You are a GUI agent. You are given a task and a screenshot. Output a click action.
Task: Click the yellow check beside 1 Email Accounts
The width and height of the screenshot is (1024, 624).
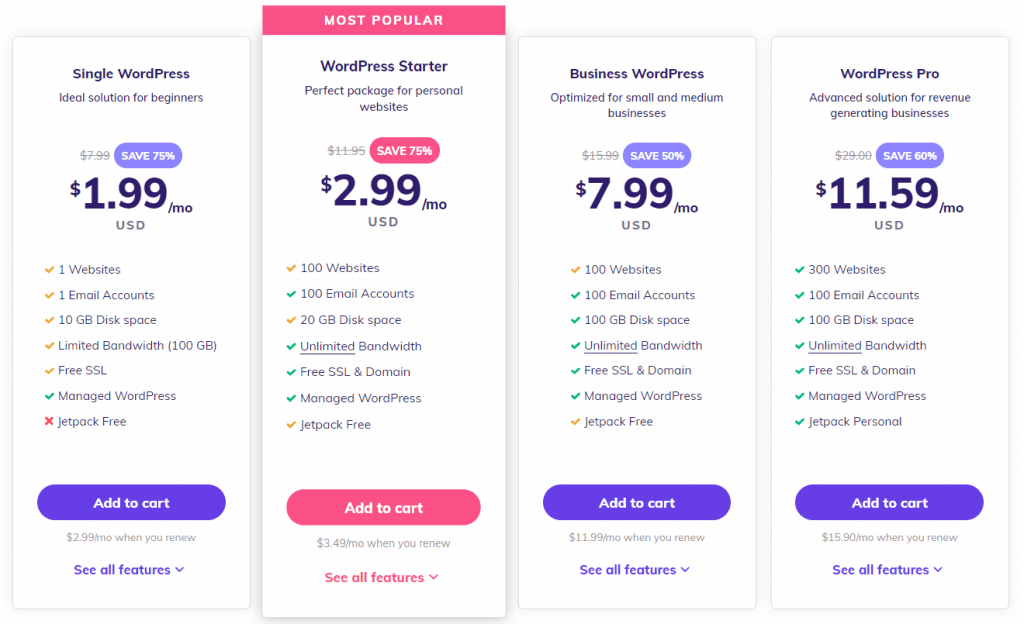click(48, 294)
